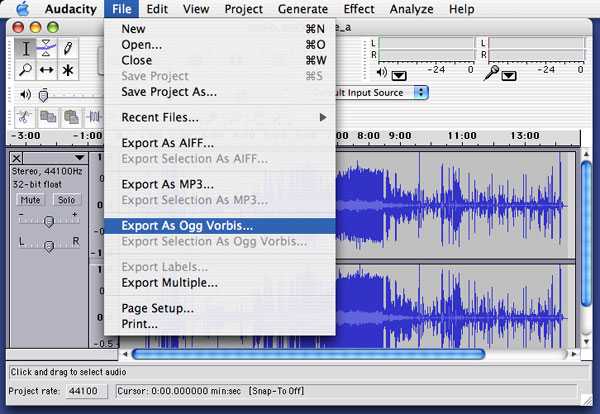
Task: Click the Trim audio toolbar icon
Action: coord(93,117)
